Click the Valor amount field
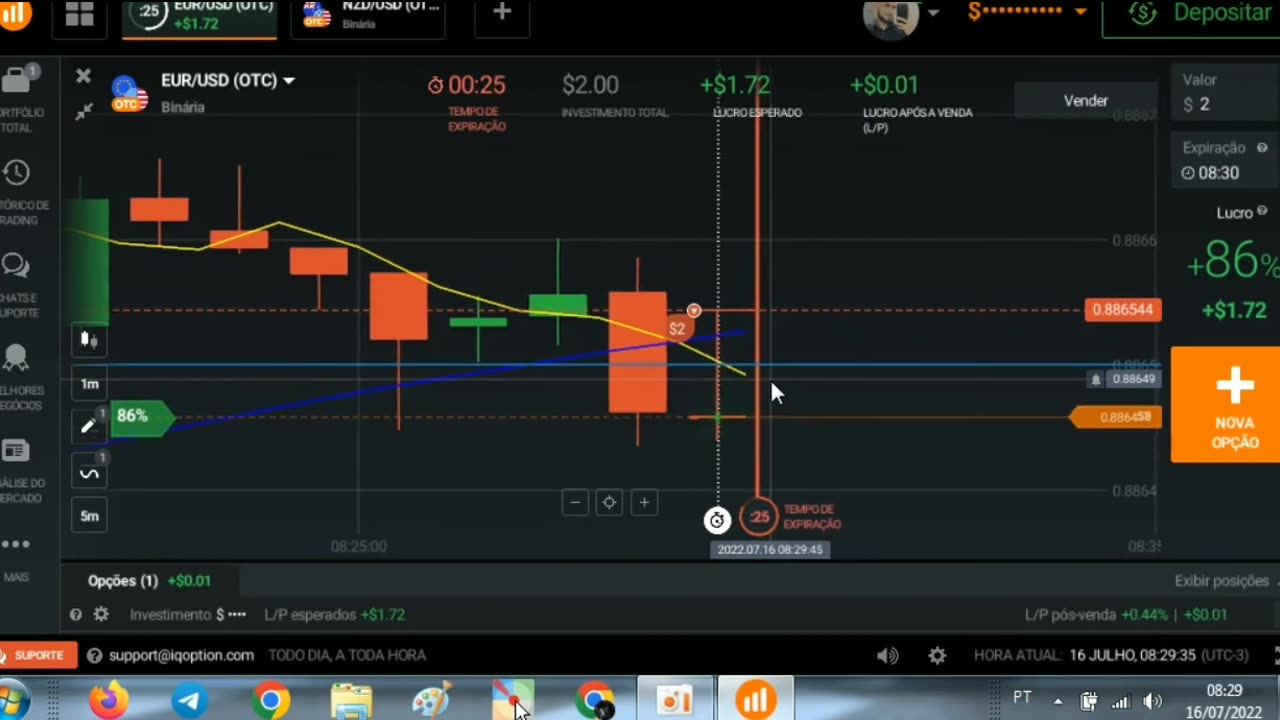The height and width of the screenshot is (720, 1280). pyautogui.click(x=1224, y=93)
